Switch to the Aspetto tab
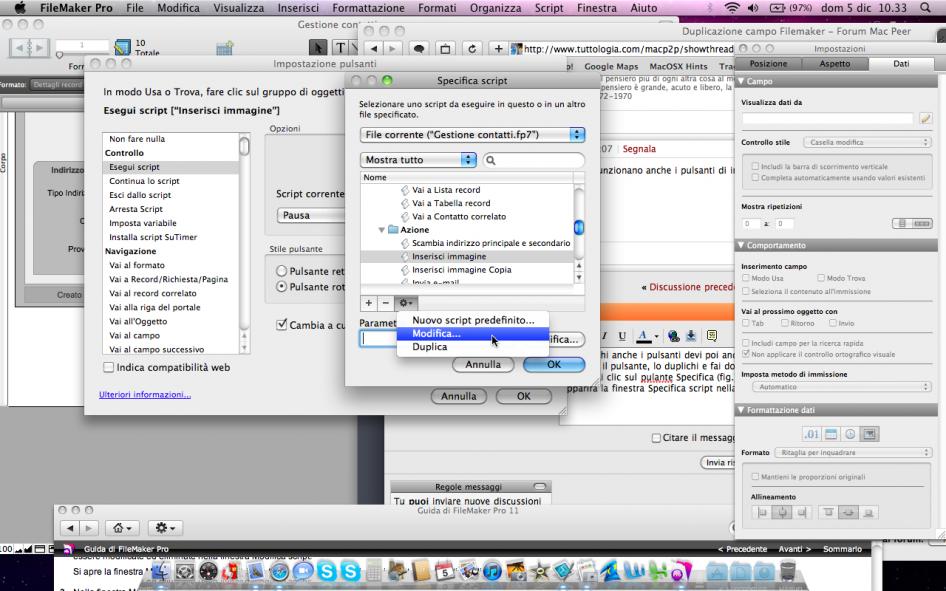This screenshot has width=946, height=591. tap(833, 62)
